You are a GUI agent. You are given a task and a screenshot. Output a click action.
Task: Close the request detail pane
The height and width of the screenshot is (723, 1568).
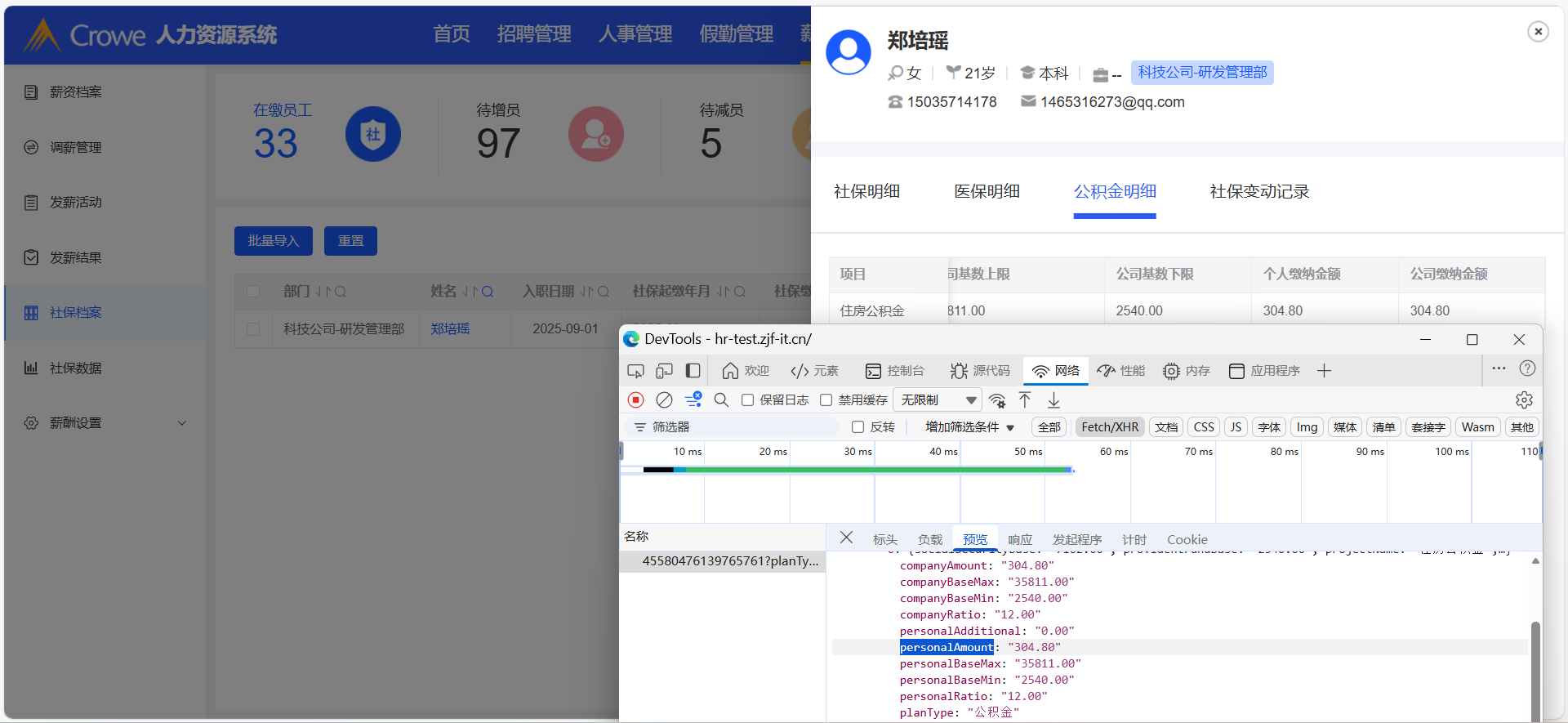pyautogui.click(x=846, y=538)
